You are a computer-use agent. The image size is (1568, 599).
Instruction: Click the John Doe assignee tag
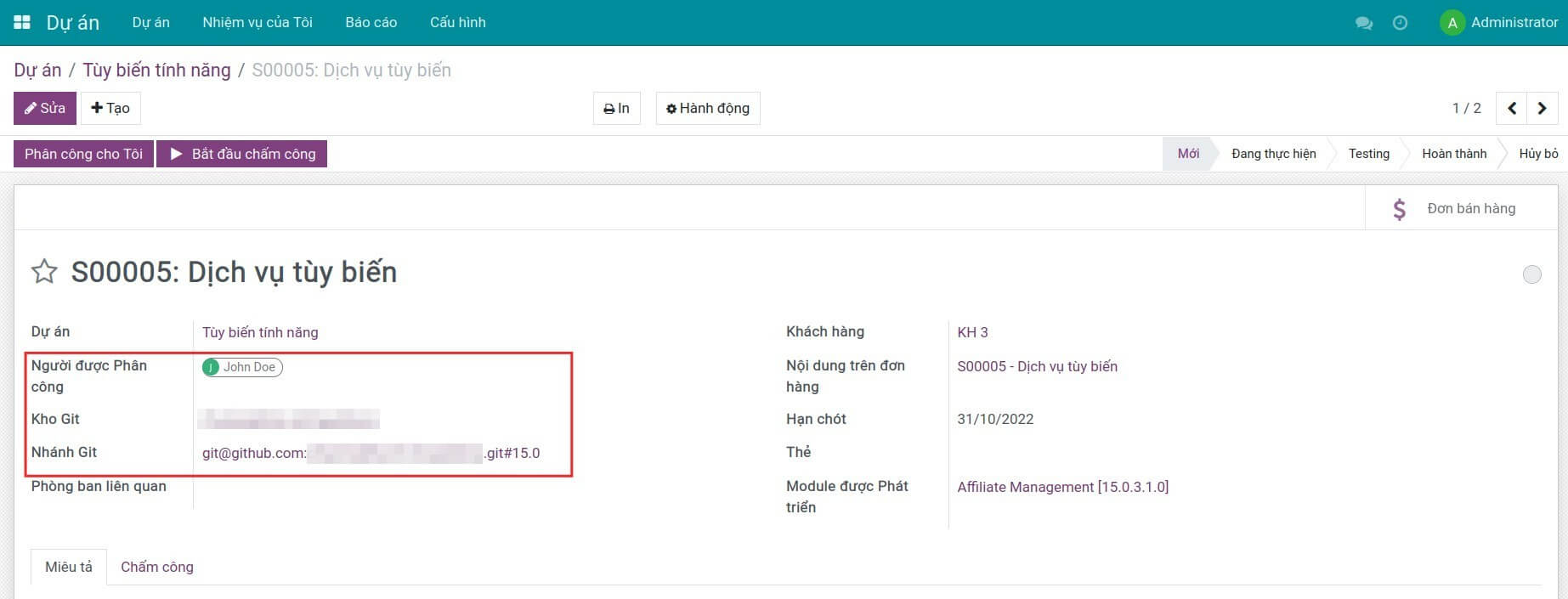[242, 367]
